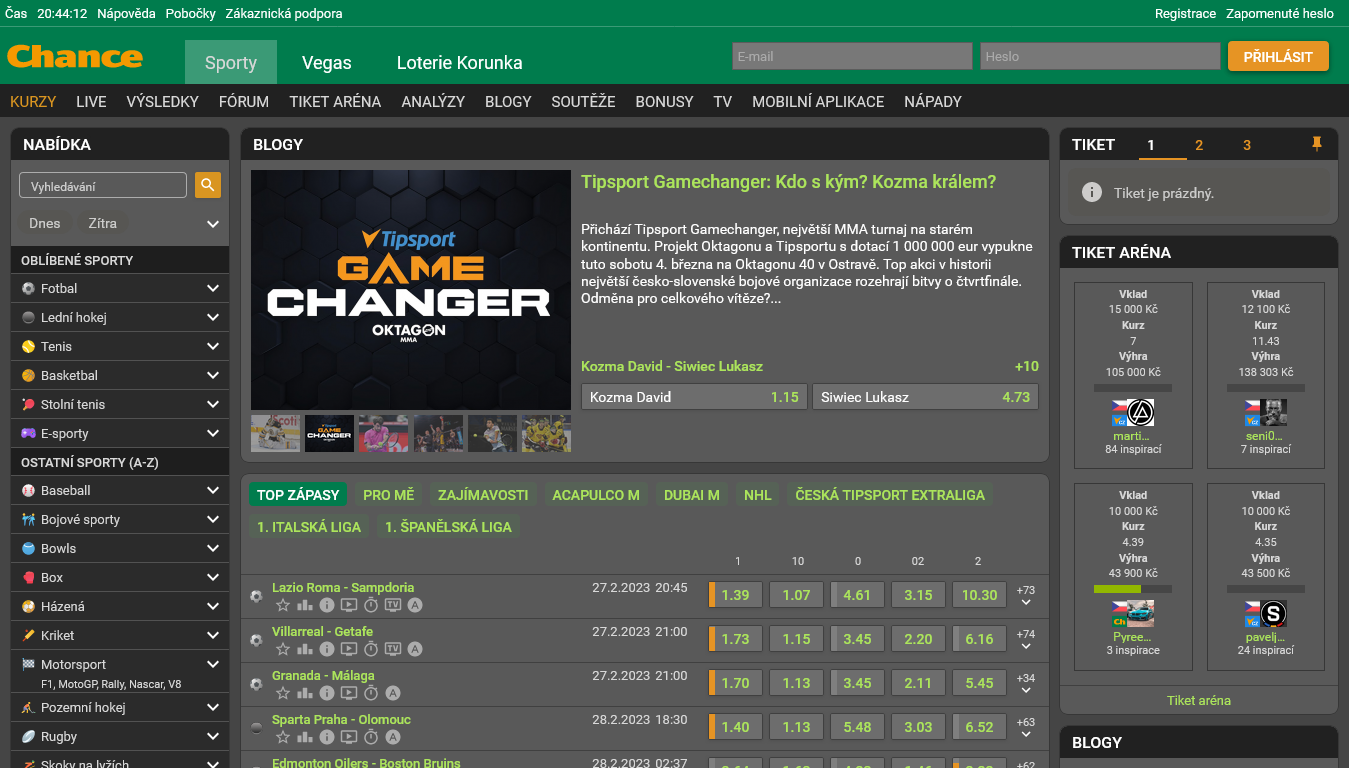Open the Registrace link
This screenshot has height=768, width=1349.
point(1185,14)
